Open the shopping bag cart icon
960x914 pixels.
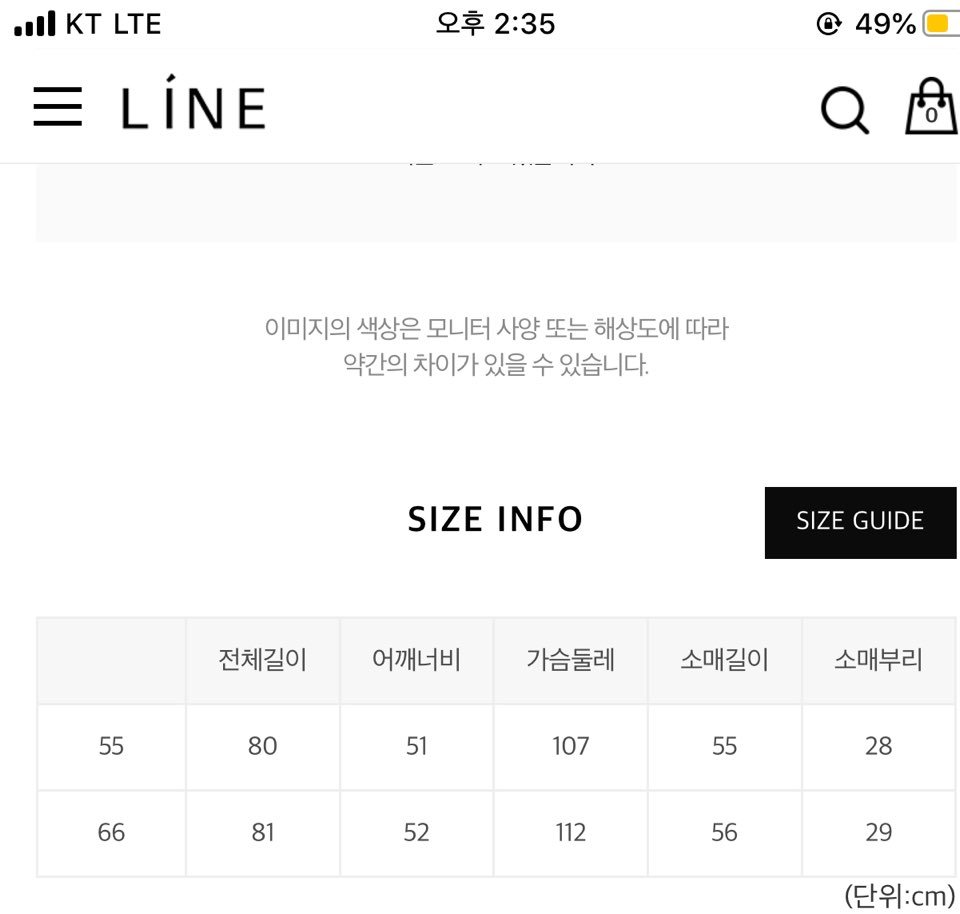[932, 106]
